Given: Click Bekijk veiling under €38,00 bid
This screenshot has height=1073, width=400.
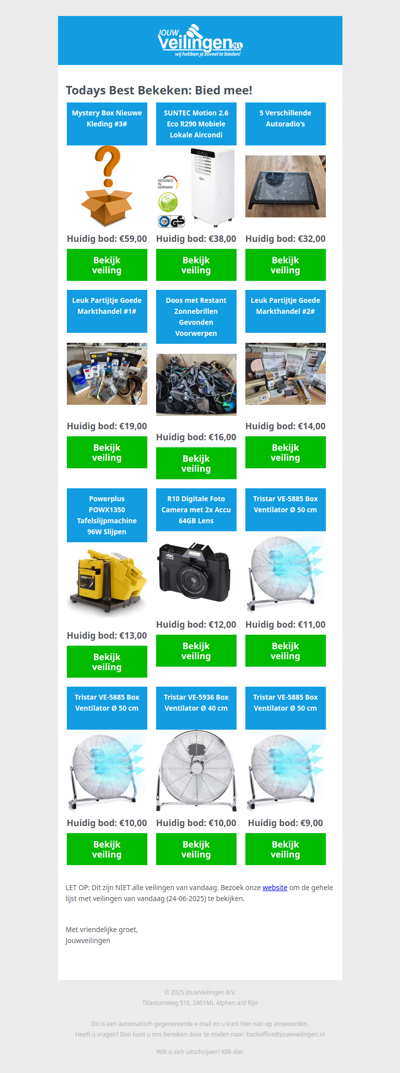Looking at the screenshot, I should click(196, 265).
